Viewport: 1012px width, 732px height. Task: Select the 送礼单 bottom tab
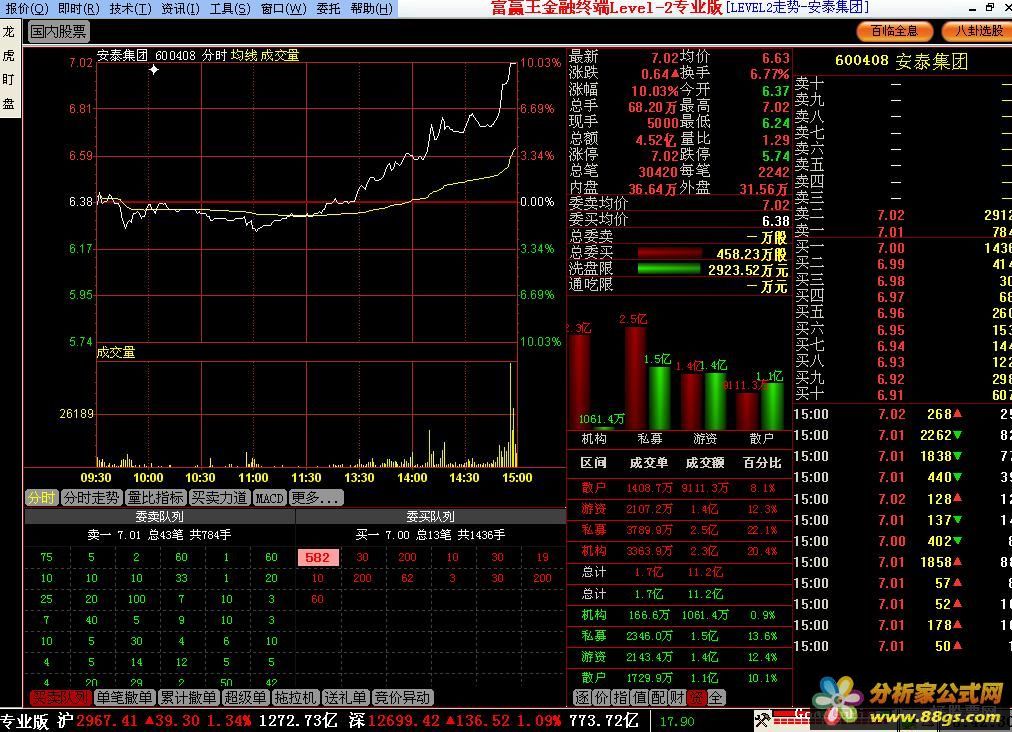(x=345, y=698)
